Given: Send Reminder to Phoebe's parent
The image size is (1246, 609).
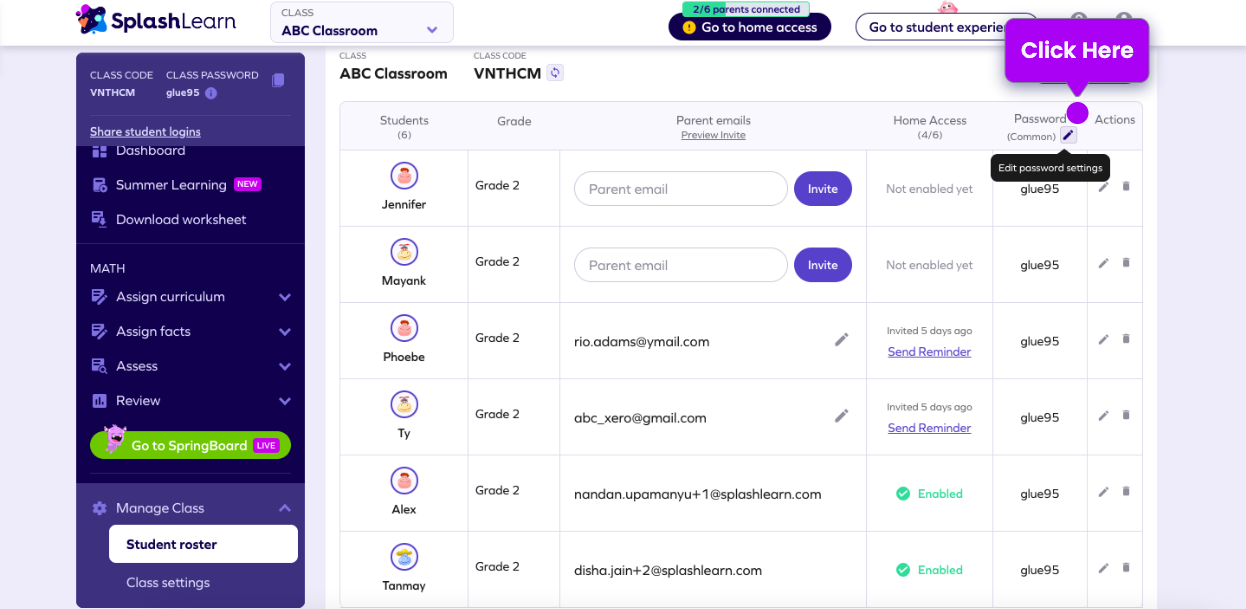Looking at the screenshot, I should (929, 352).
